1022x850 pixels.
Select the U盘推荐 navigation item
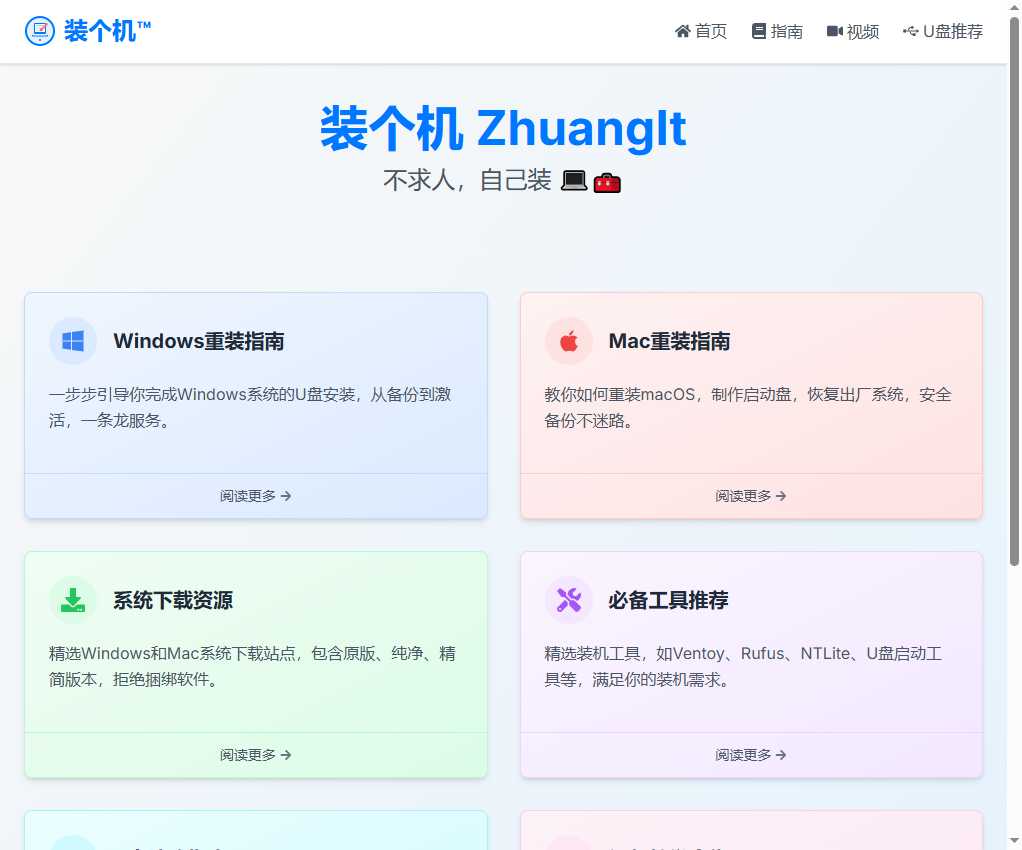pos(953,31)
